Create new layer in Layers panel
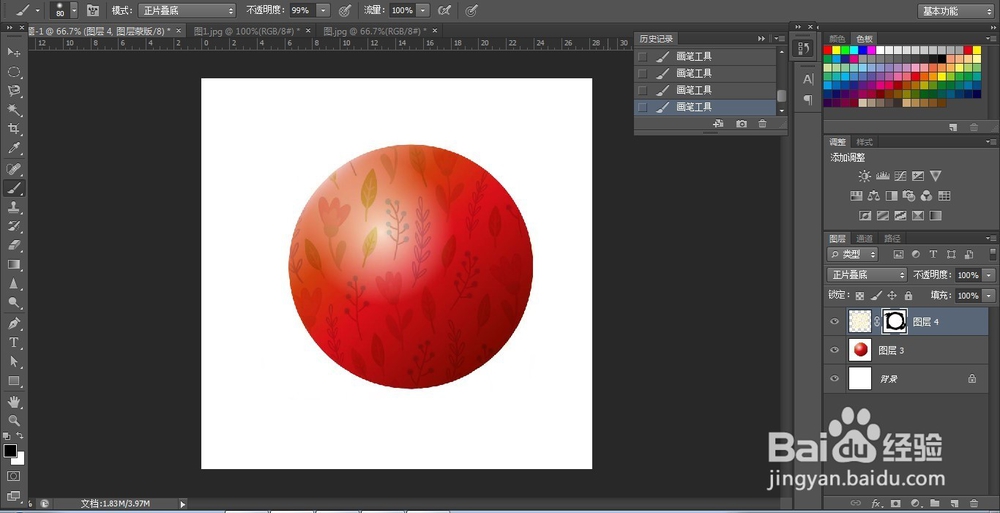1000x513 pixels. pyautogui.click(x=955, y=503)
